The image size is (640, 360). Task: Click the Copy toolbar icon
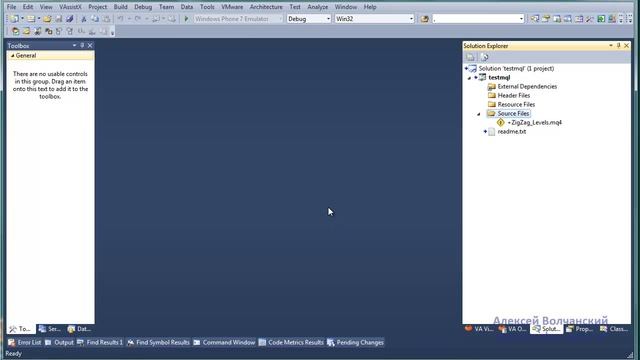tap(95, 19)
